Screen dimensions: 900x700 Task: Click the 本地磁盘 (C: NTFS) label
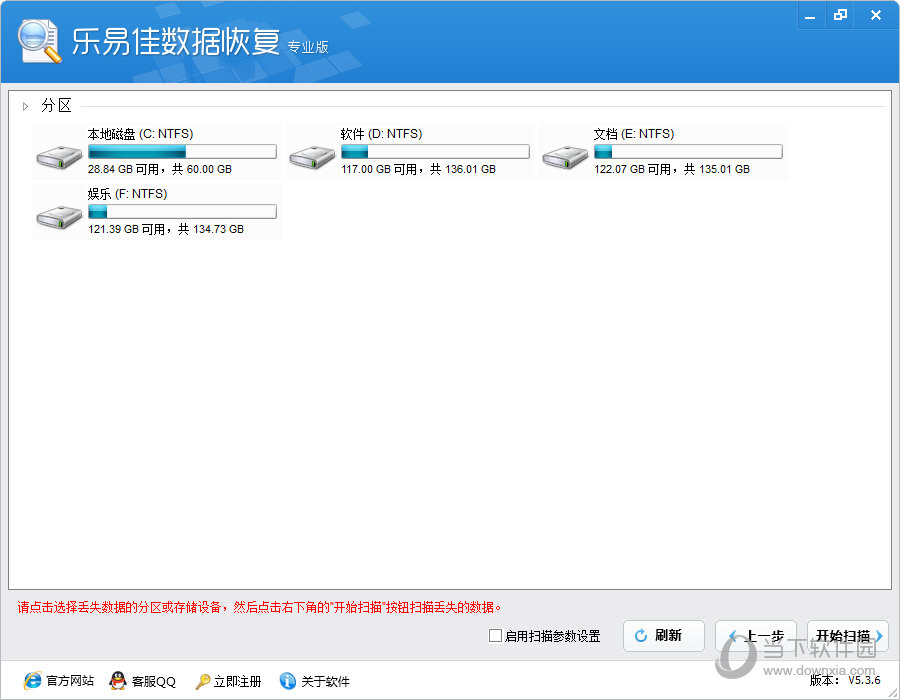[140, 134]
